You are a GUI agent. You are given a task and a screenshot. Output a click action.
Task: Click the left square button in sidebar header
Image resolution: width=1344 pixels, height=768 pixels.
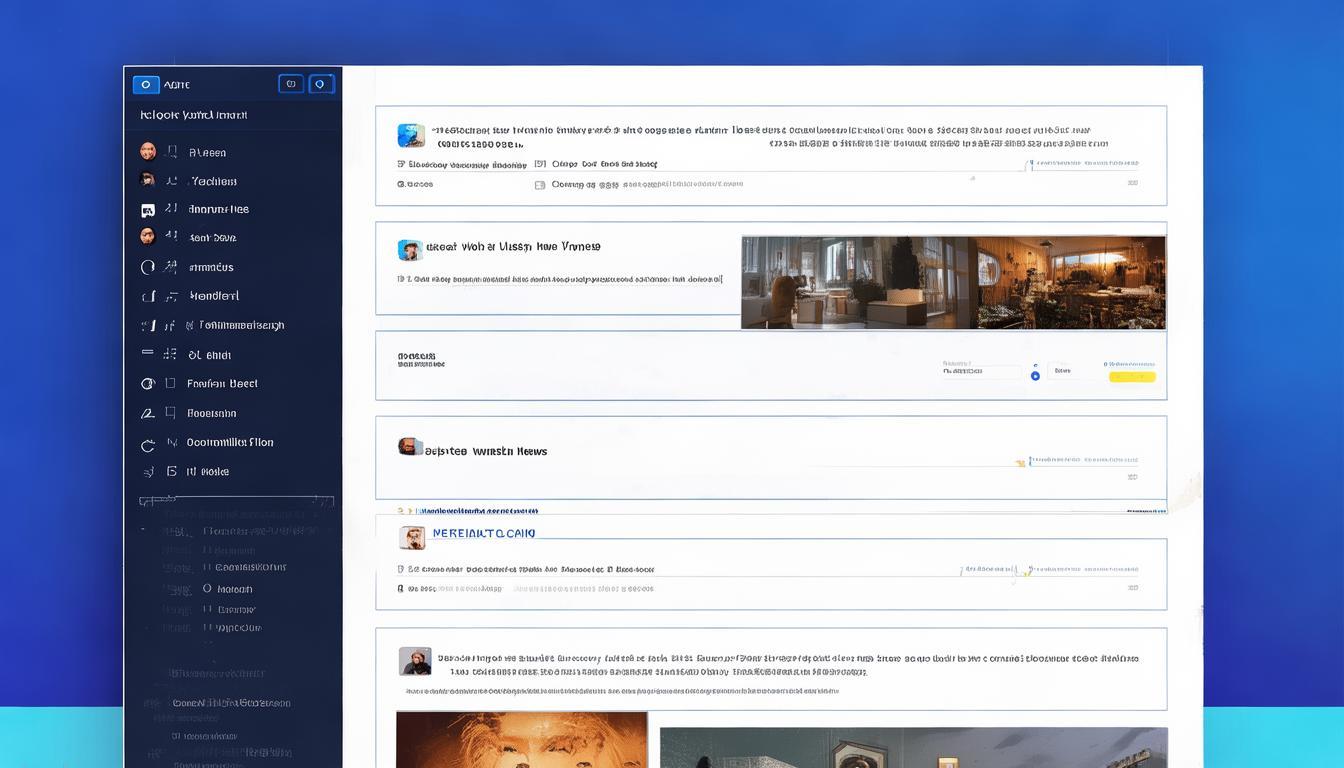coord(290,84)
